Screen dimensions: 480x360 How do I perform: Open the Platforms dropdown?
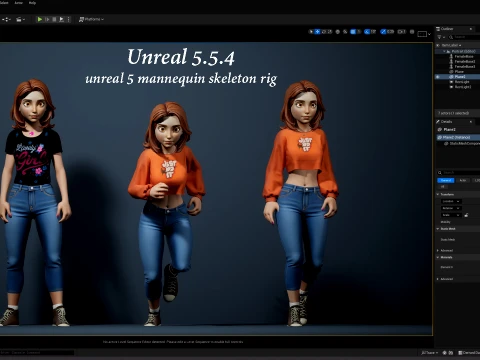pyautogui.click(x=91, y=19)
